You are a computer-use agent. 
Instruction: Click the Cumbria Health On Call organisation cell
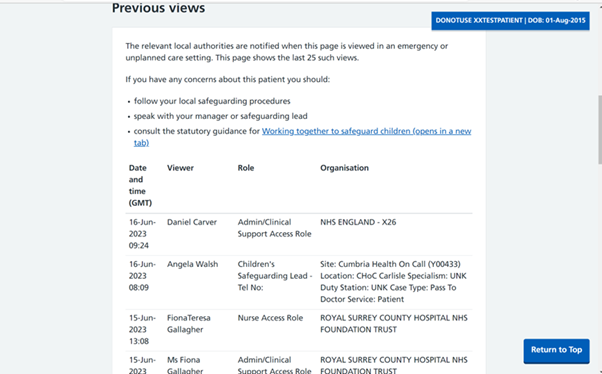(394, 281)
